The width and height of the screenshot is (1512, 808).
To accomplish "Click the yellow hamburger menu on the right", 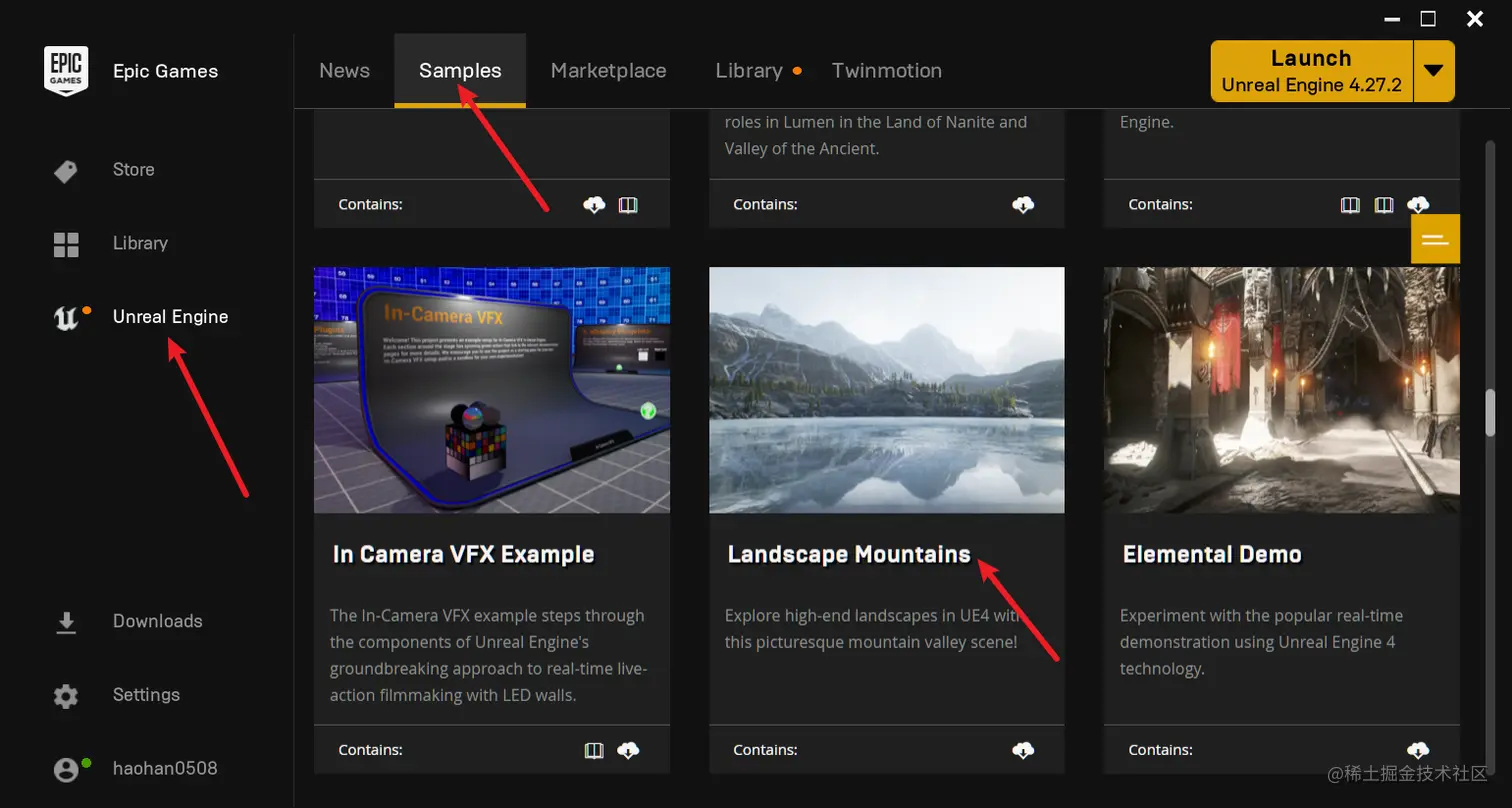I will [1435, 238].
